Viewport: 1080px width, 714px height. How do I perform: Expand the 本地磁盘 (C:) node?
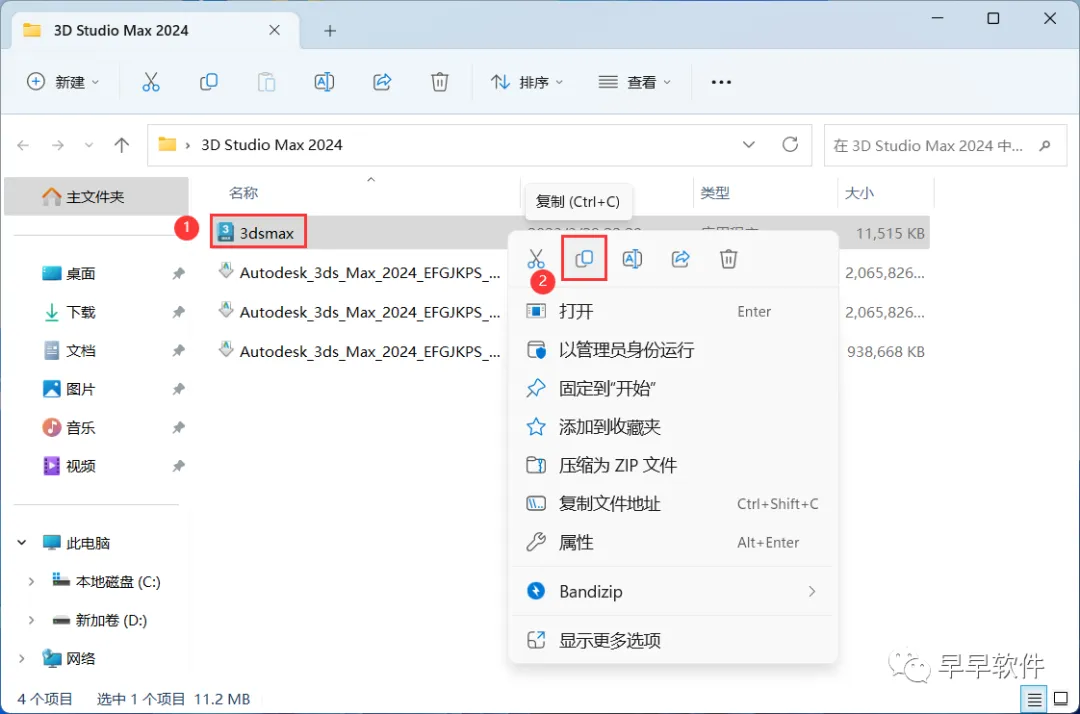coord(31,582)
